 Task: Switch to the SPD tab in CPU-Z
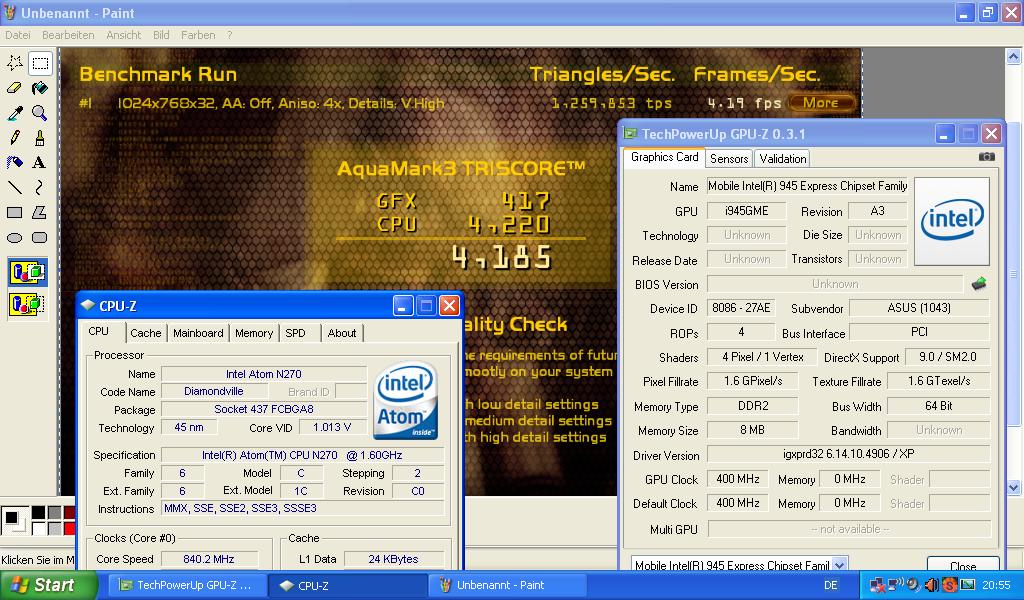pos(295,333)
